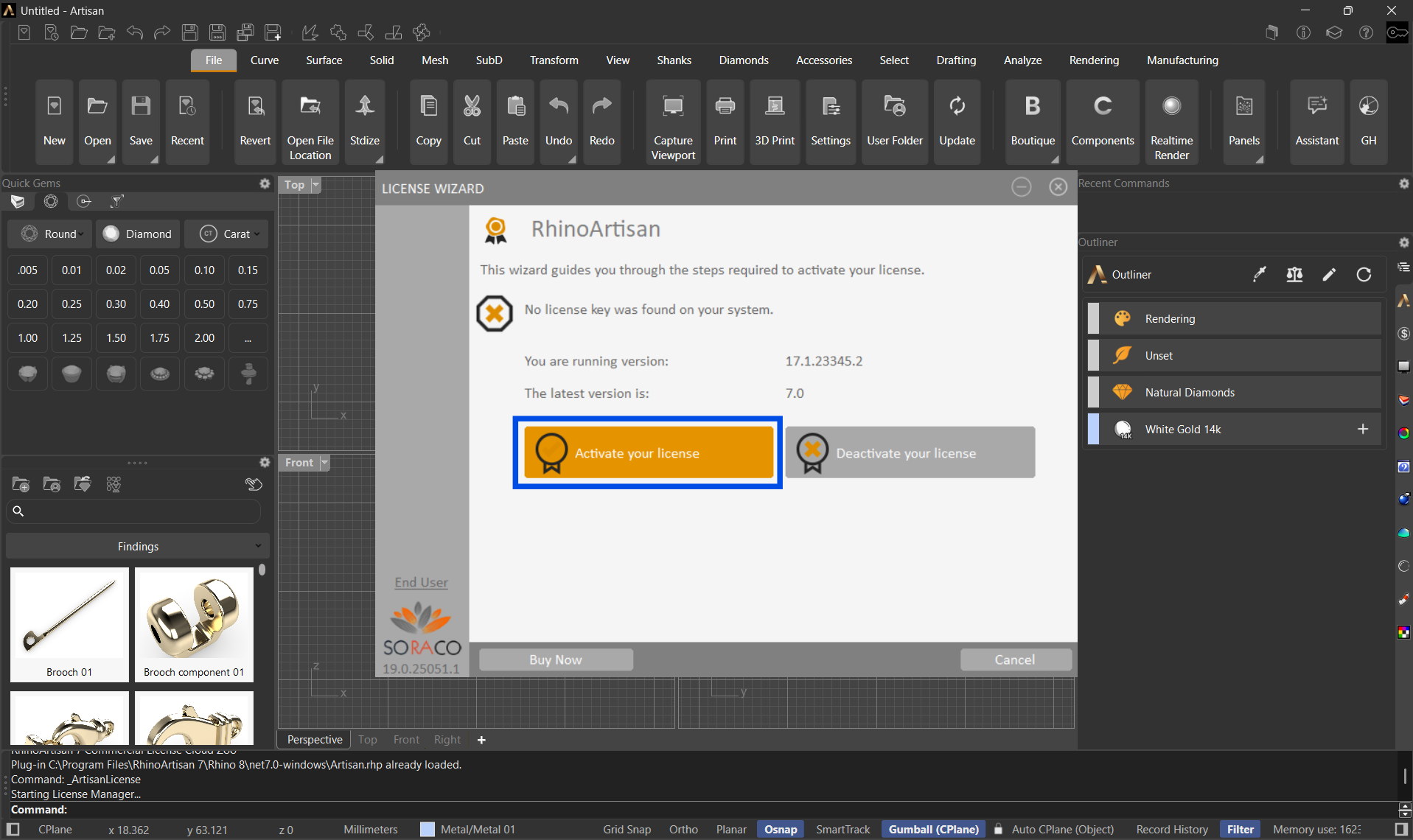Select the 1.00 carat gem size
This screenshot has width=1413, height=840.
point(28,337)
